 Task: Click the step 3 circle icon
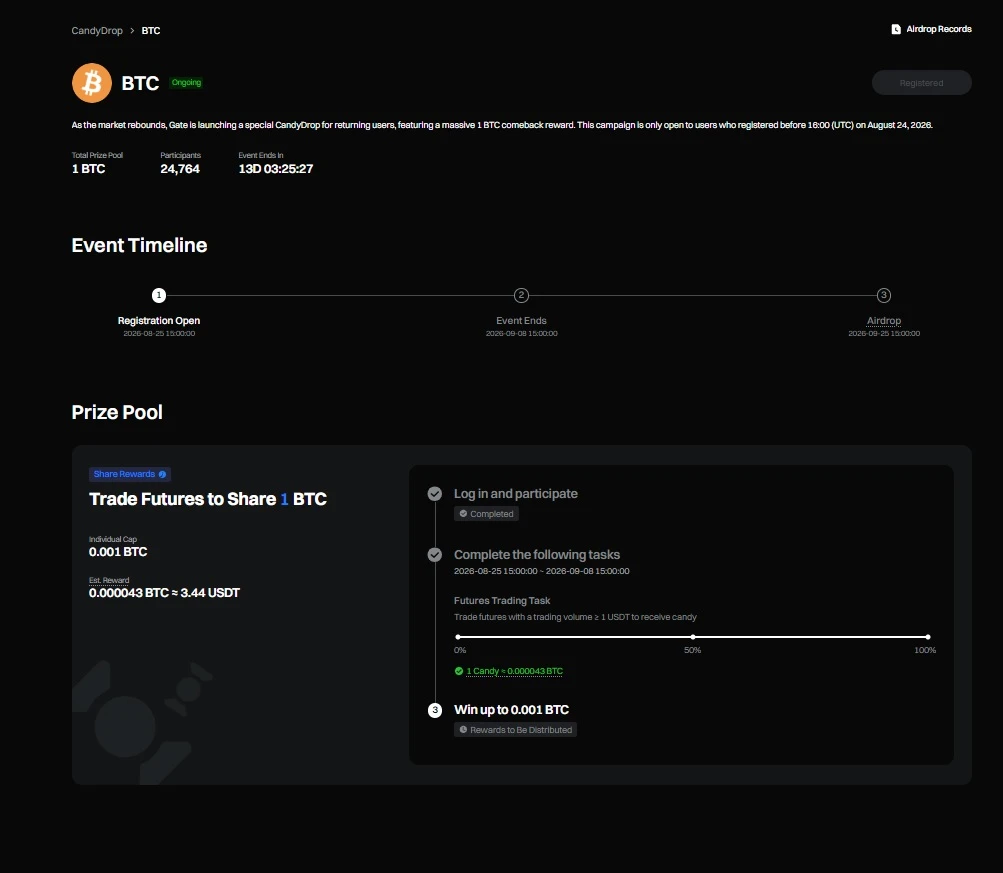tap(434, 710)
